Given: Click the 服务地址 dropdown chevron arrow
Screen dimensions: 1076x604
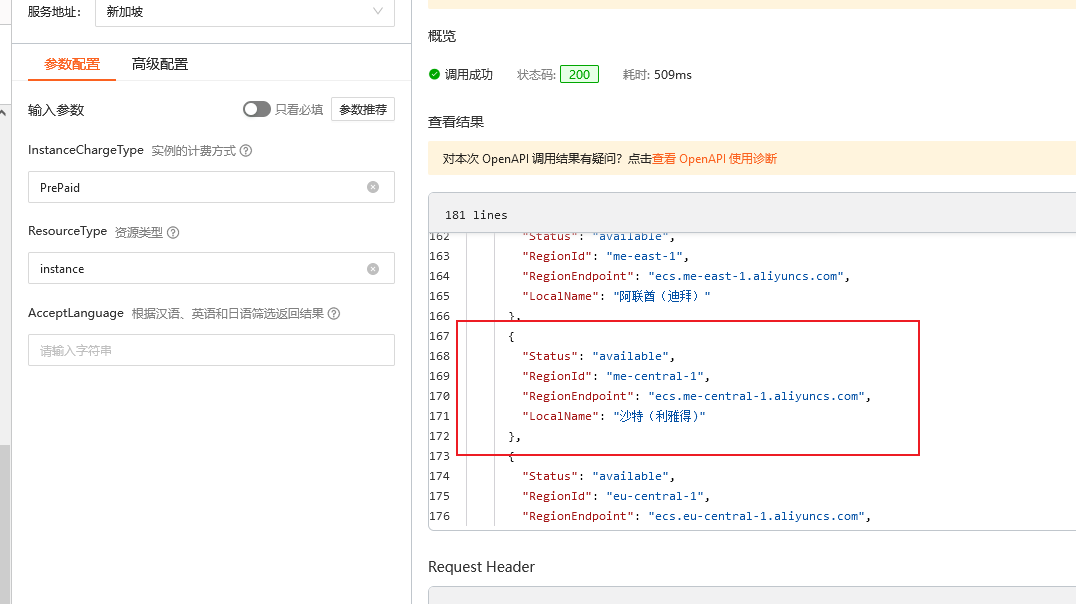Looking at the screenshot, I should [x=378, y=11].
